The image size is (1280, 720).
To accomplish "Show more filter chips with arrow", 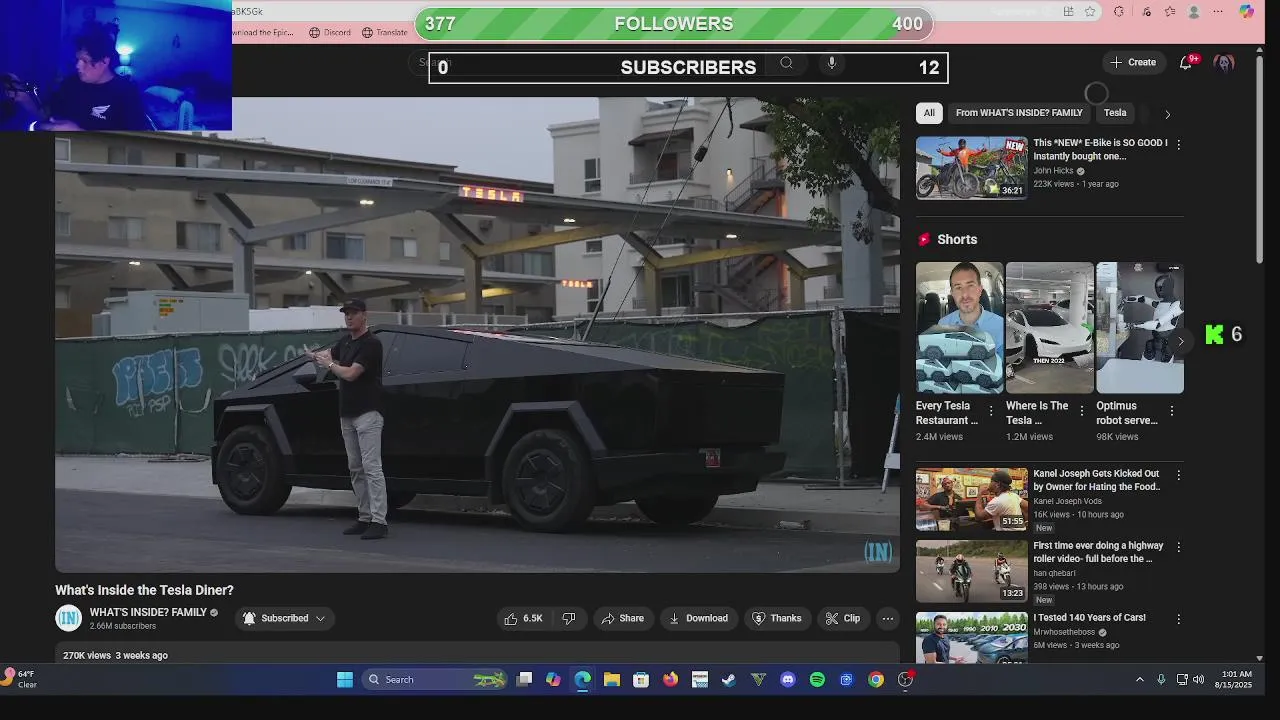I will [1167, 114].
